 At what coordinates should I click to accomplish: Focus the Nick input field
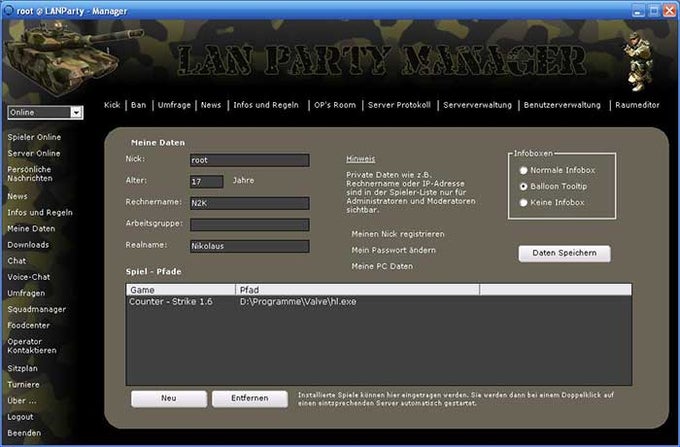coord(249,160)
